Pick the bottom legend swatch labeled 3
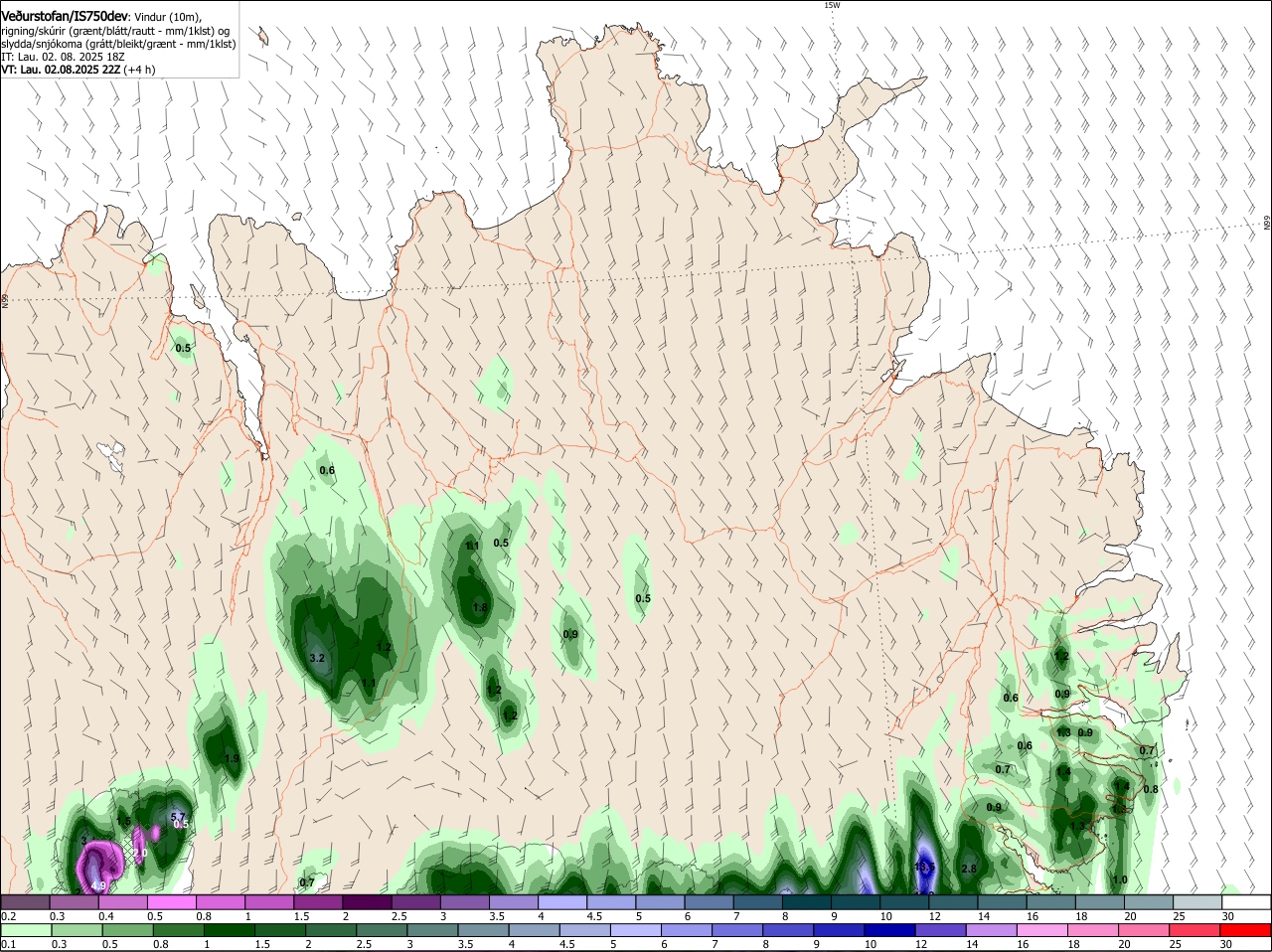The height and width of the screenshot is (952, 1272). point(433,930)
